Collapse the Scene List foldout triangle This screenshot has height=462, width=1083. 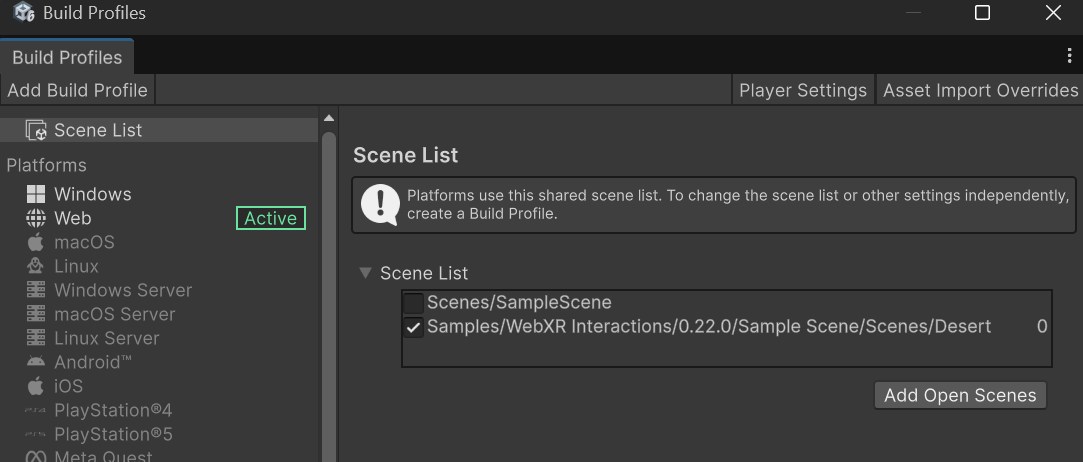click(x=366, y=273)
